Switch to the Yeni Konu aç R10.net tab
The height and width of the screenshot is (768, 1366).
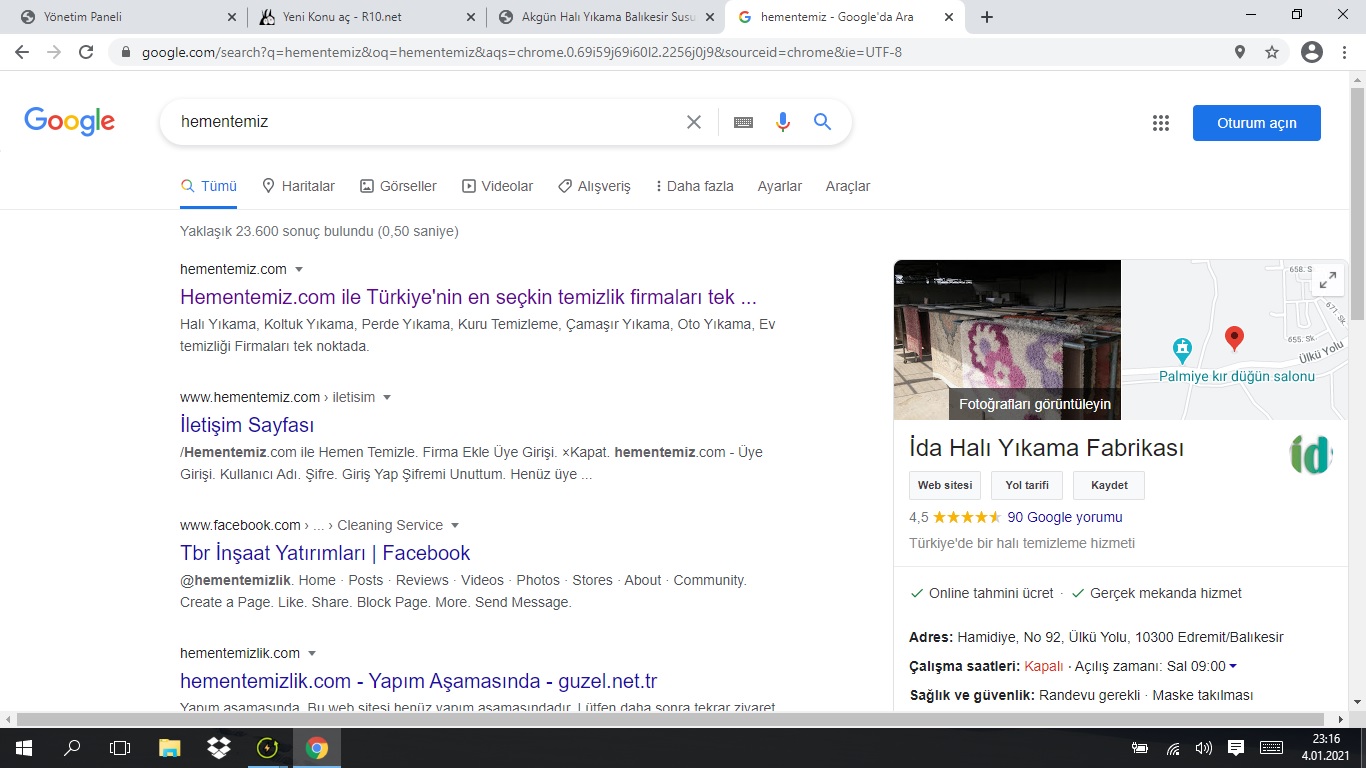(365, 17)
